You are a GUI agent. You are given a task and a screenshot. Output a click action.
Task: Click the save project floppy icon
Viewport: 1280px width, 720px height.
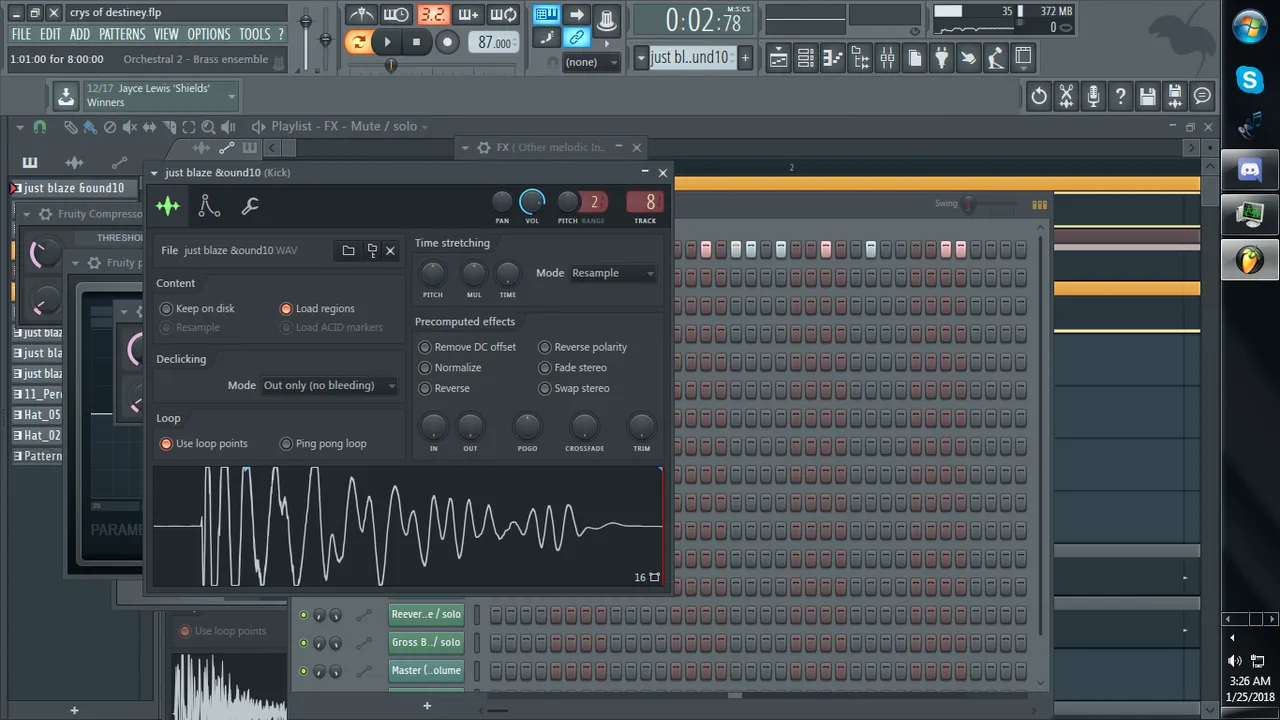coord(1148,96)
